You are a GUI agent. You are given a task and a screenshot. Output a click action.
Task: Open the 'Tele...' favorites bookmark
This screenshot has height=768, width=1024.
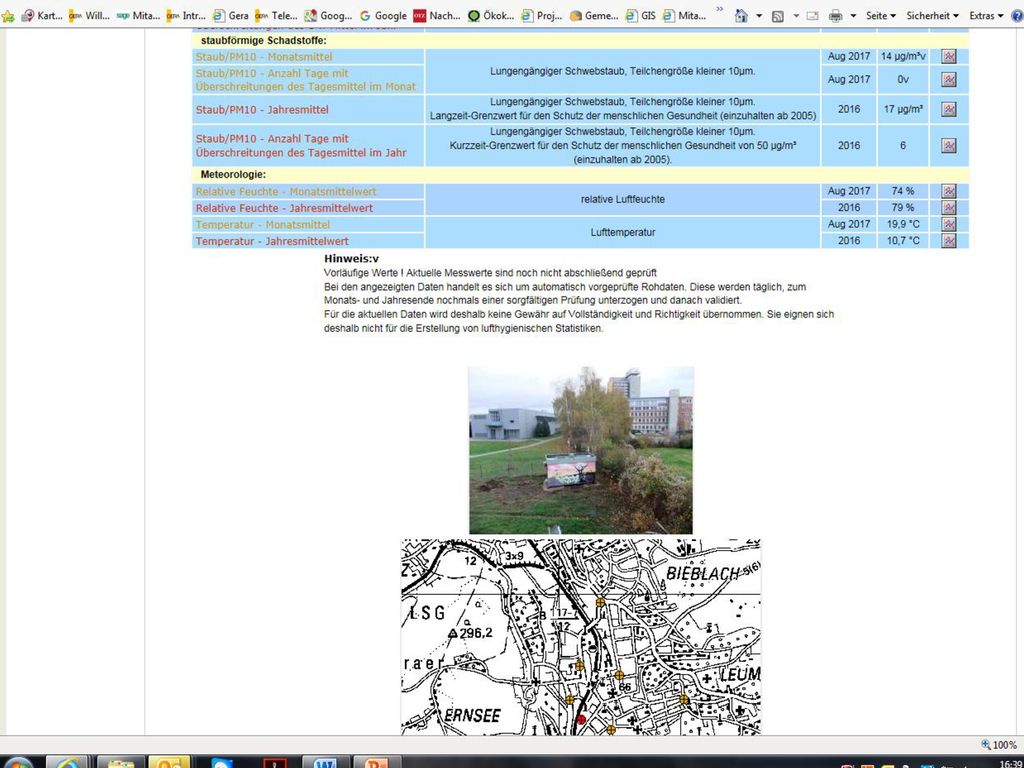276,16
